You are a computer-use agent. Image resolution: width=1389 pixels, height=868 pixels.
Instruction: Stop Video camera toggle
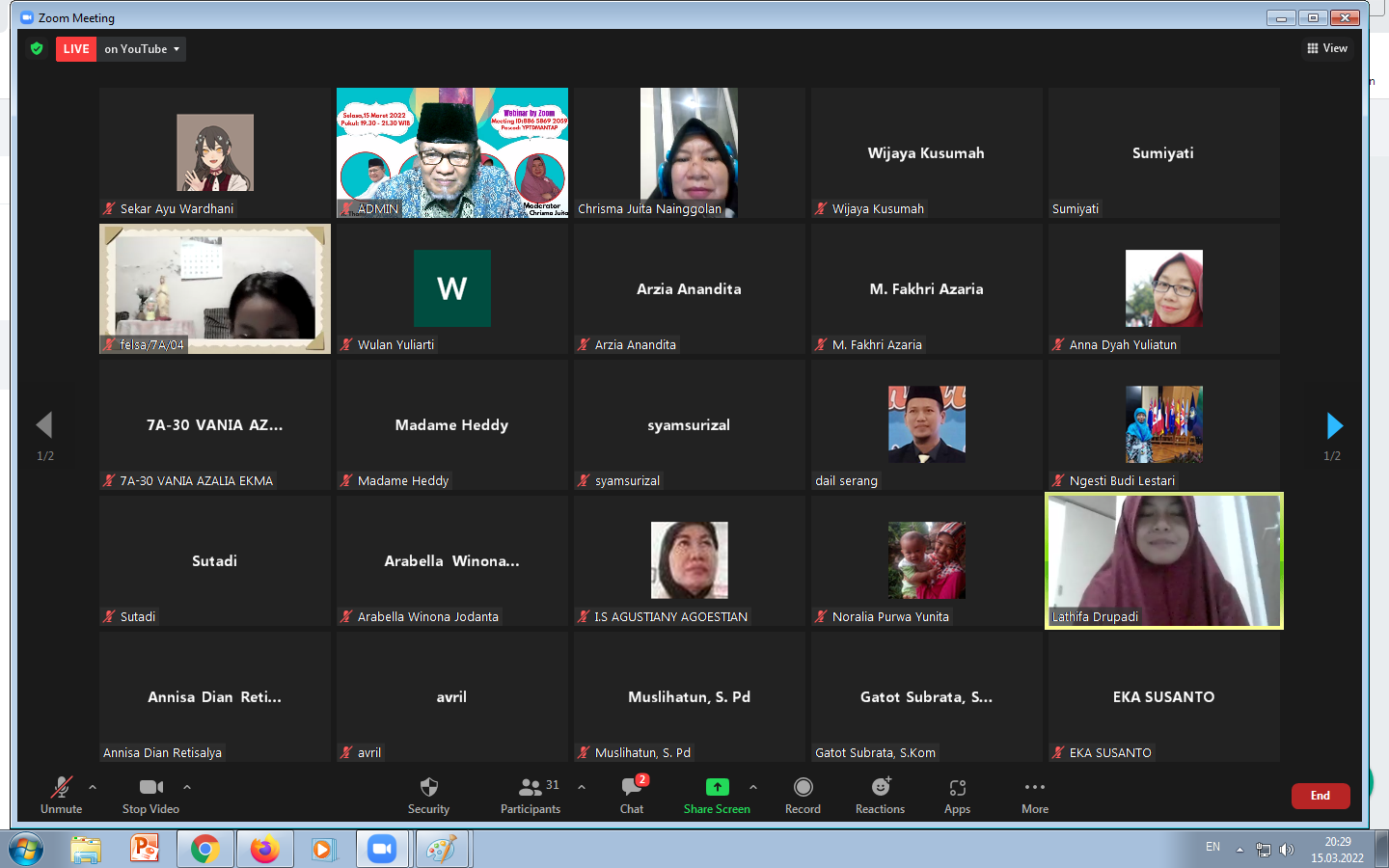point(150,796)
